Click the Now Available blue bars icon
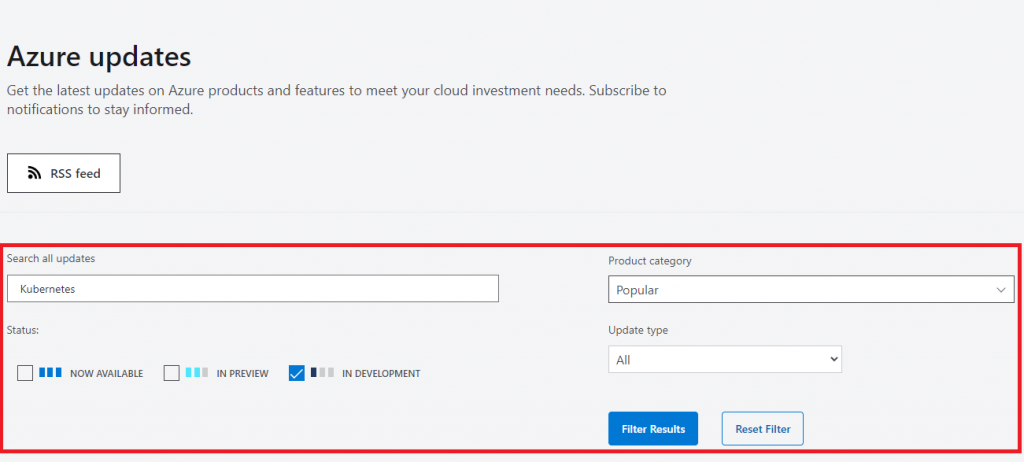The width and height of the screenshot is (1024, 462). [x=50, y=373]
